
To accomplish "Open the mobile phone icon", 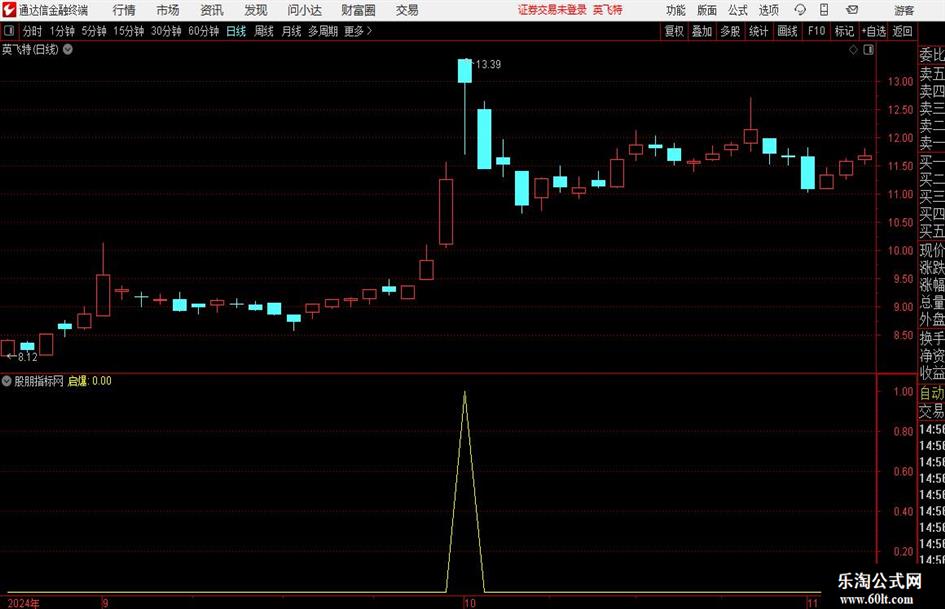I will [824, 10].
